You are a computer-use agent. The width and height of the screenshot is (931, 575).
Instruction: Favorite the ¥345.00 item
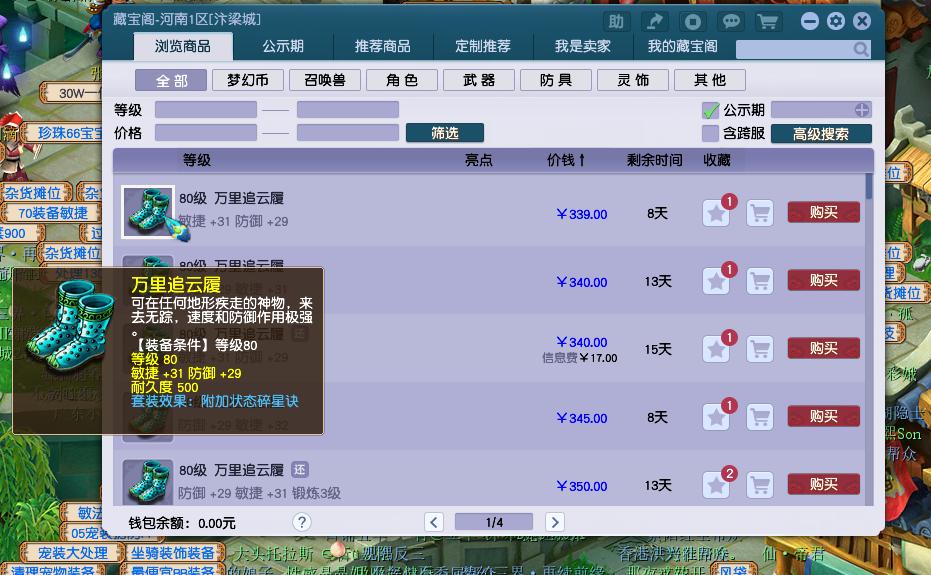(x=716, y=417)
